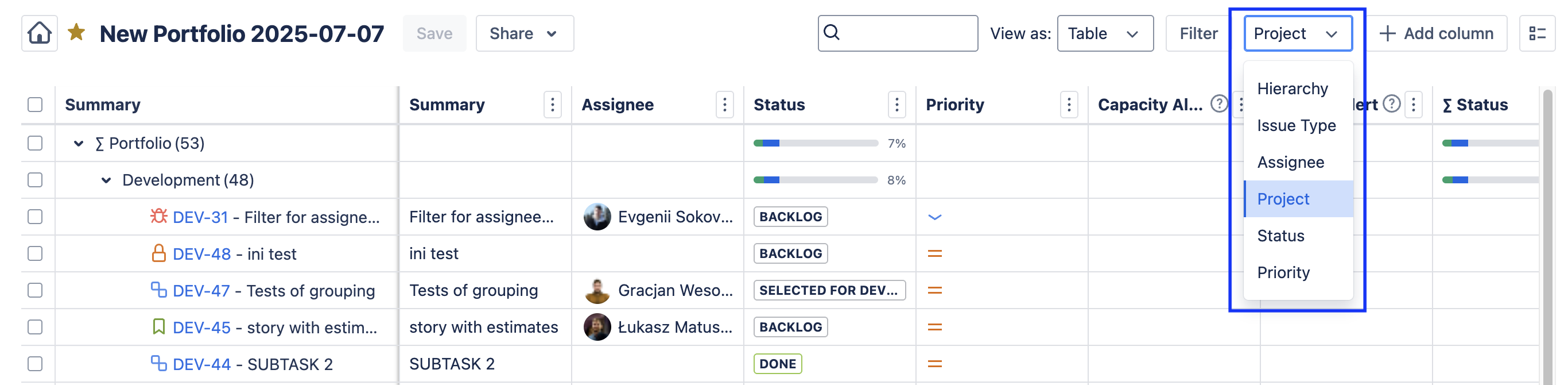
Task: Click into the search input field
Action: pos(907,33)
